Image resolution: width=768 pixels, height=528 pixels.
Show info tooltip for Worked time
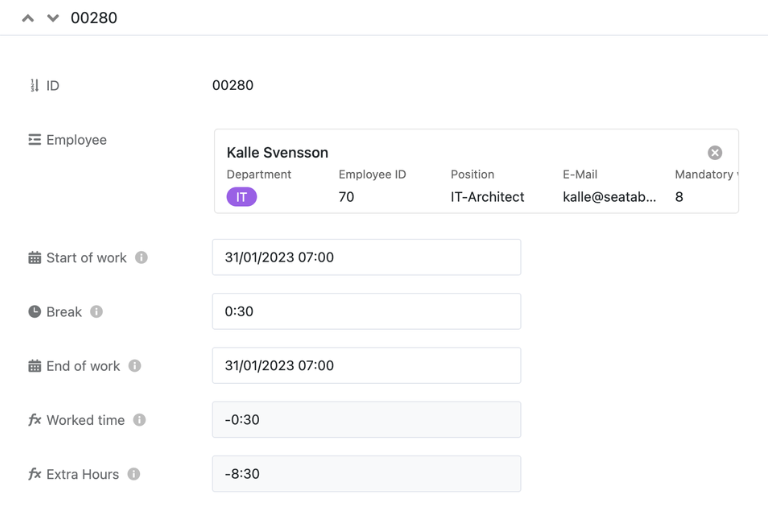click(x=139, y=420)
